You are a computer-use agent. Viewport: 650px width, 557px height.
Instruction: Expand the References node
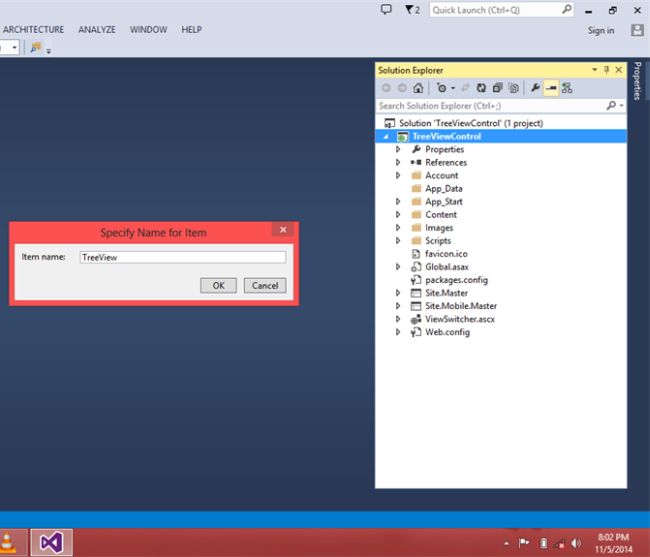[398, 162]
